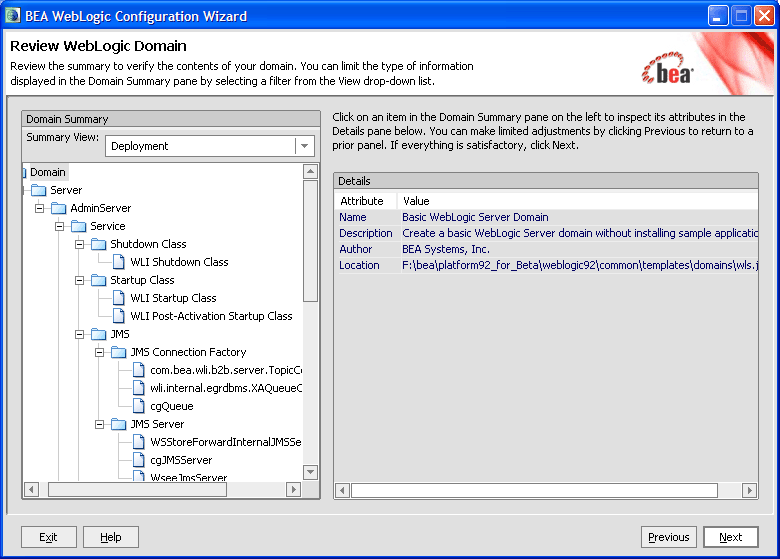Click the Name attribute cell

[366, 217]
